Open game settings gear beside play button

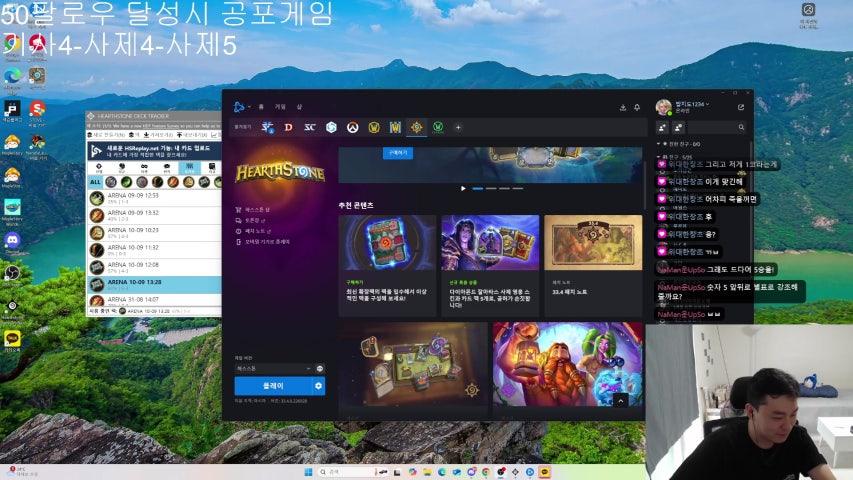pyautogui.click(x=318, y=386)
